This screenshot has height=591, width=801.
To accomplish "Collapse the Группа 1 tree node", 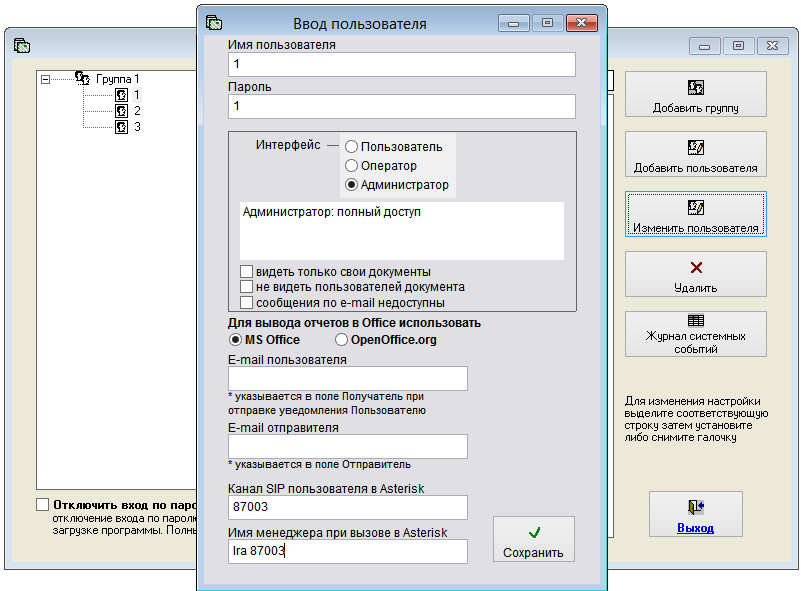I will pos(45,79).
